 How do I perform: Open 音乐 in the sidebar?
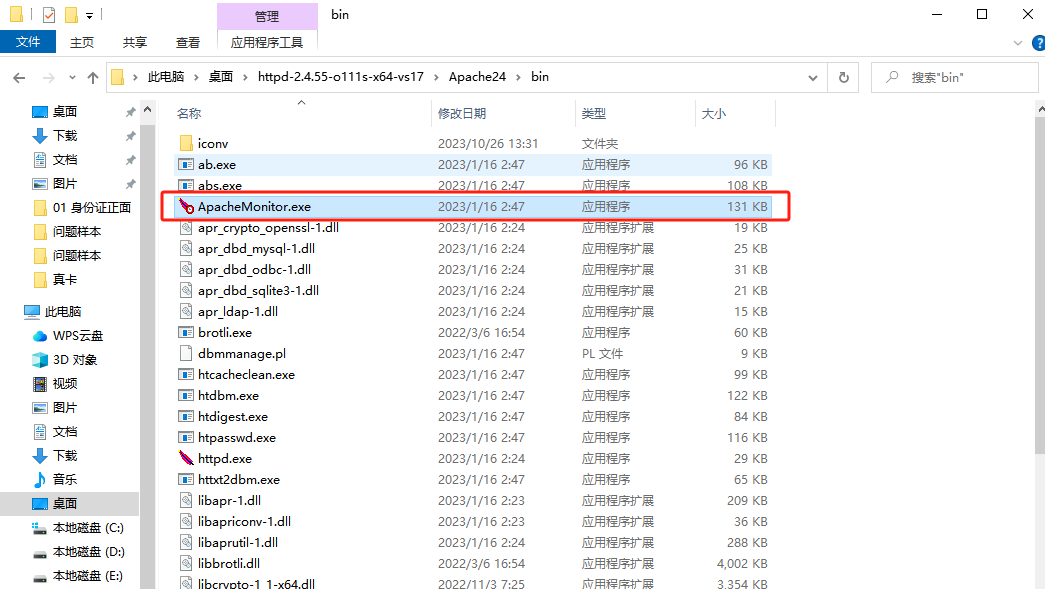click(65, 480)
